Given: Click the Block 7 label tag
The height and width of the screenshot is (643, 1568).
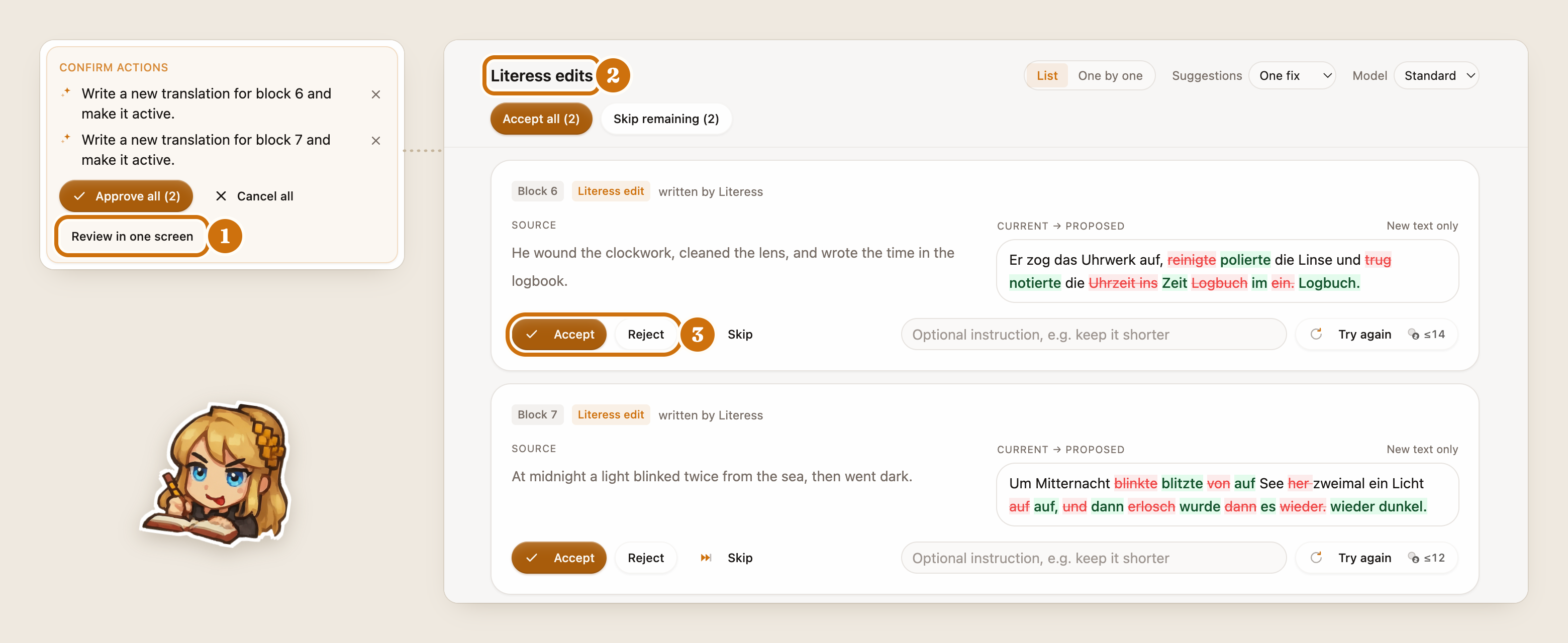Looking at the screenshot, I should (537, 415).
